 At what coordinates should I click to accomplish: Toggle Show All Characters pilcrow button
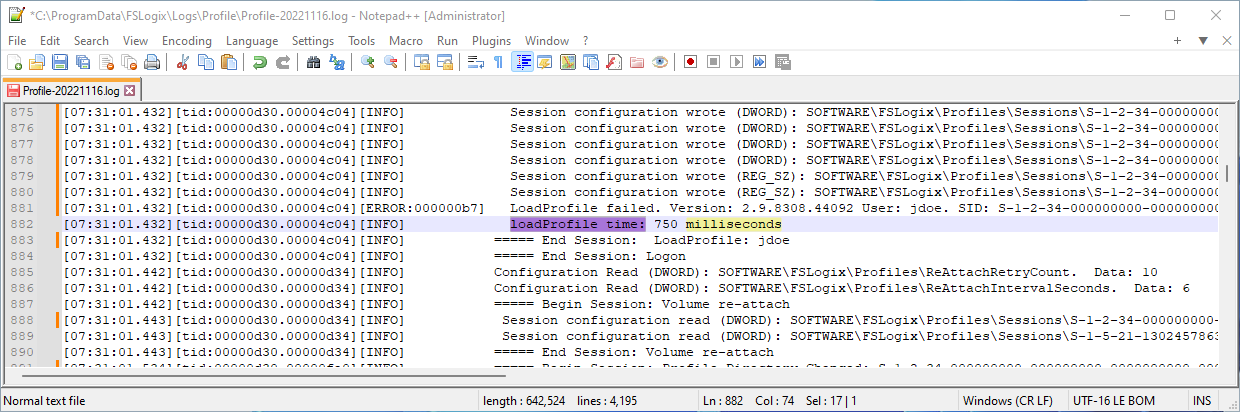click(x=498, y=62)
